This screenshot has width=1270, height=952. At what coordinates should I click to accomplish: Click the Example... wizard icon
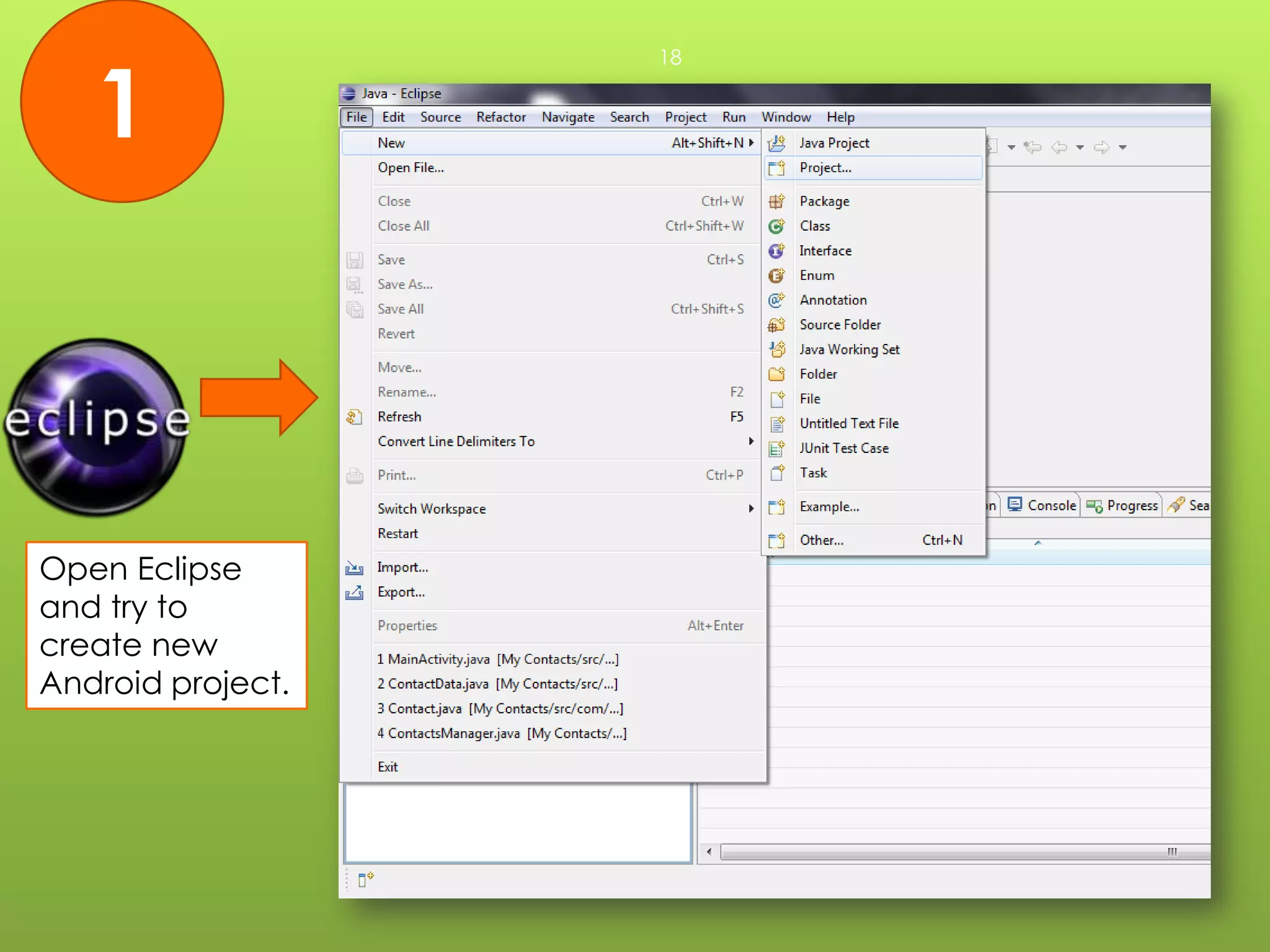pos(776,507)
